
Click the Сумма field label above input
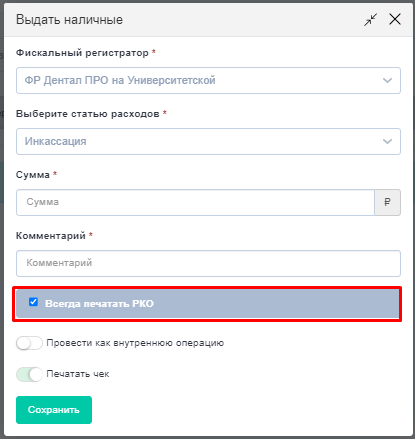[33, 175]
